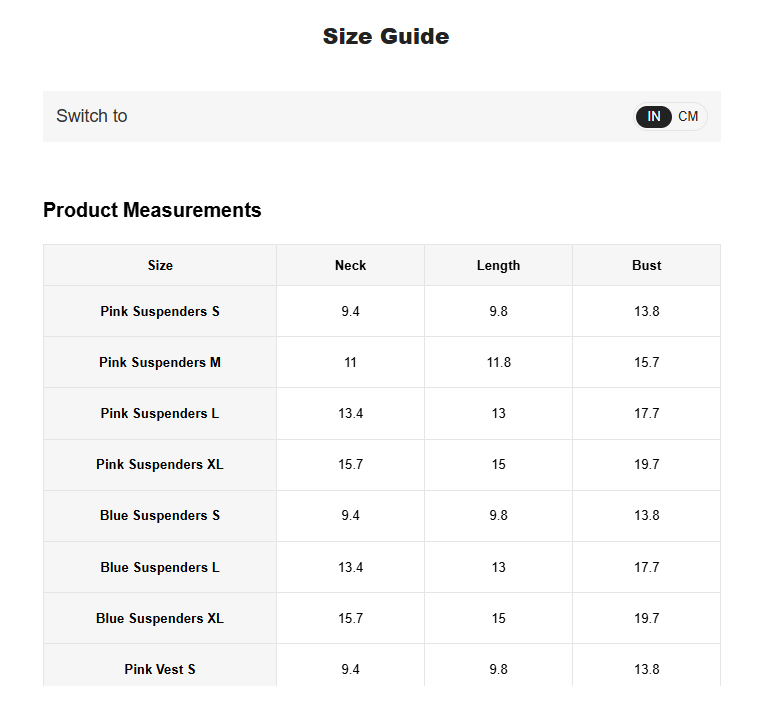The image size is (758, 709).
Task: Select the Pink Vest S row label
Action: [x=160, y=669]
